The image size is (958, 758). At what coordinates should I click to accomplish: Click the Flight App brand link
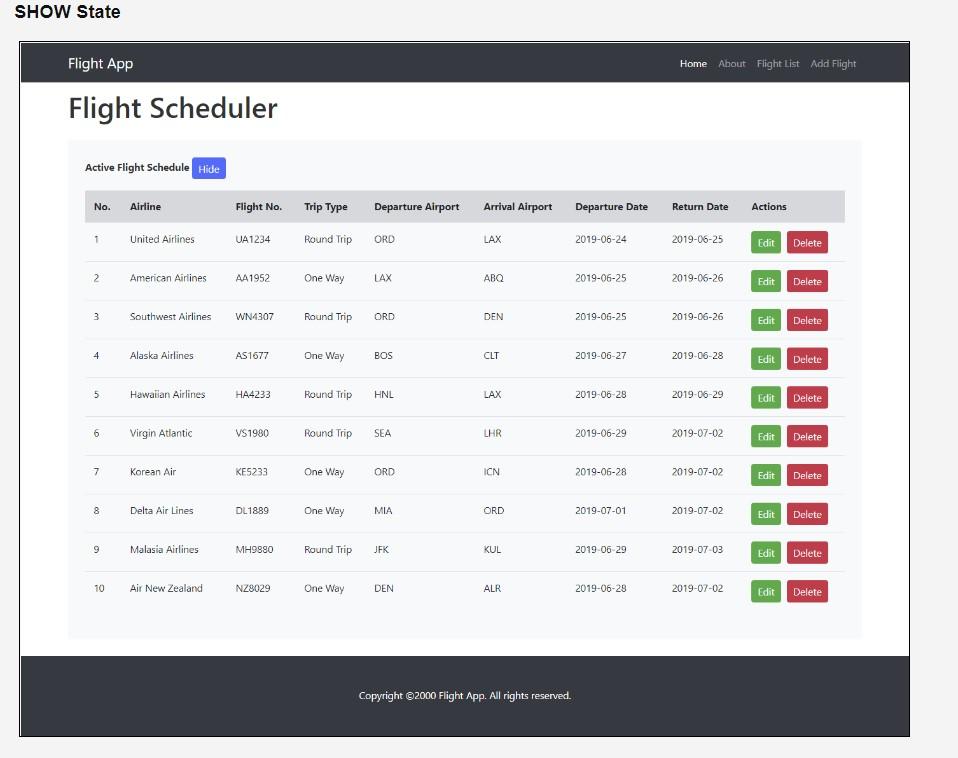click(x=100, y=63)
